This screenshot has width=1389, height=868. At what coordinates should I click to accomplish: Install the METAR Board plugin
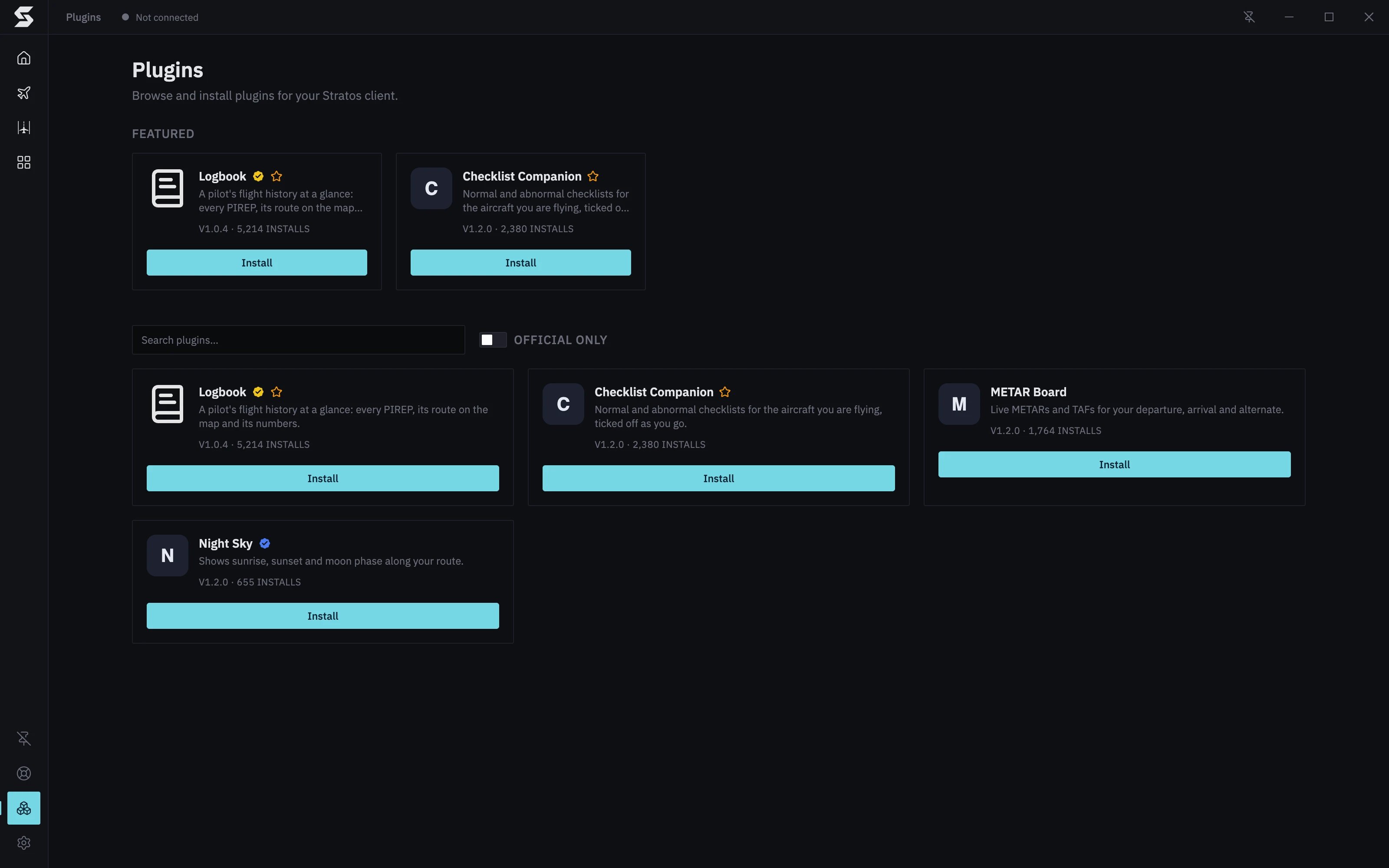click(x=1114, y=464)
